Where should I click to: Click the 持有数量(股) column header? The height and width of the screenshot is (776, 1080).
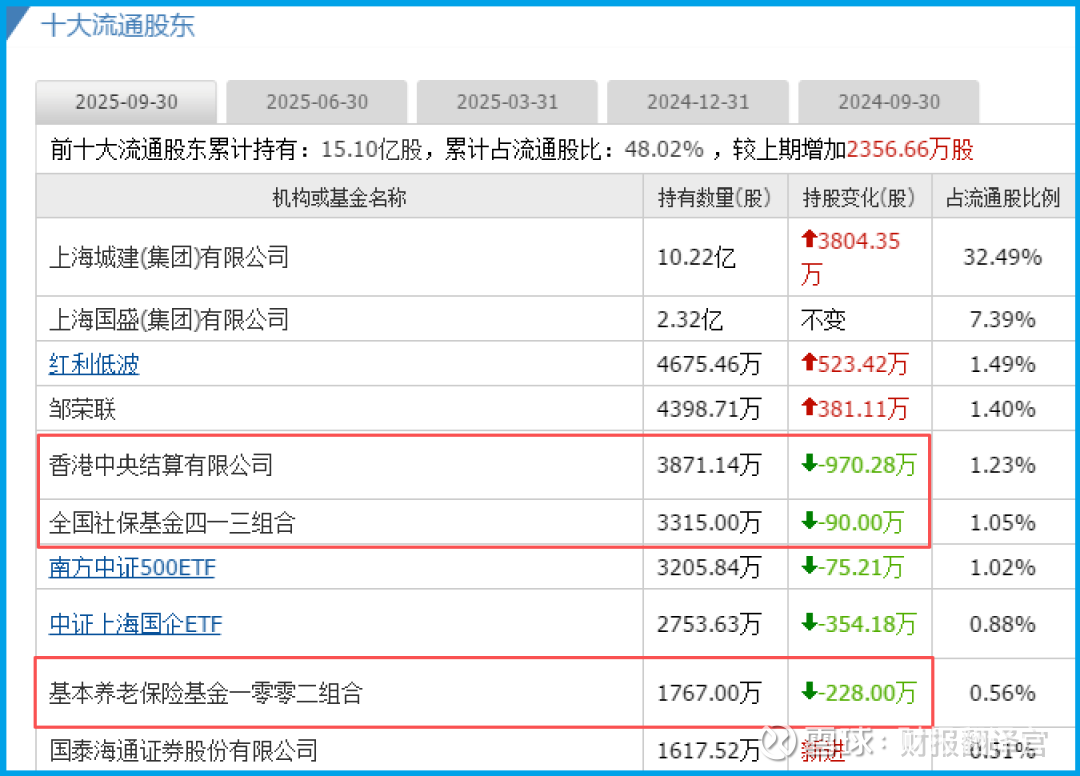click(714, 198)
